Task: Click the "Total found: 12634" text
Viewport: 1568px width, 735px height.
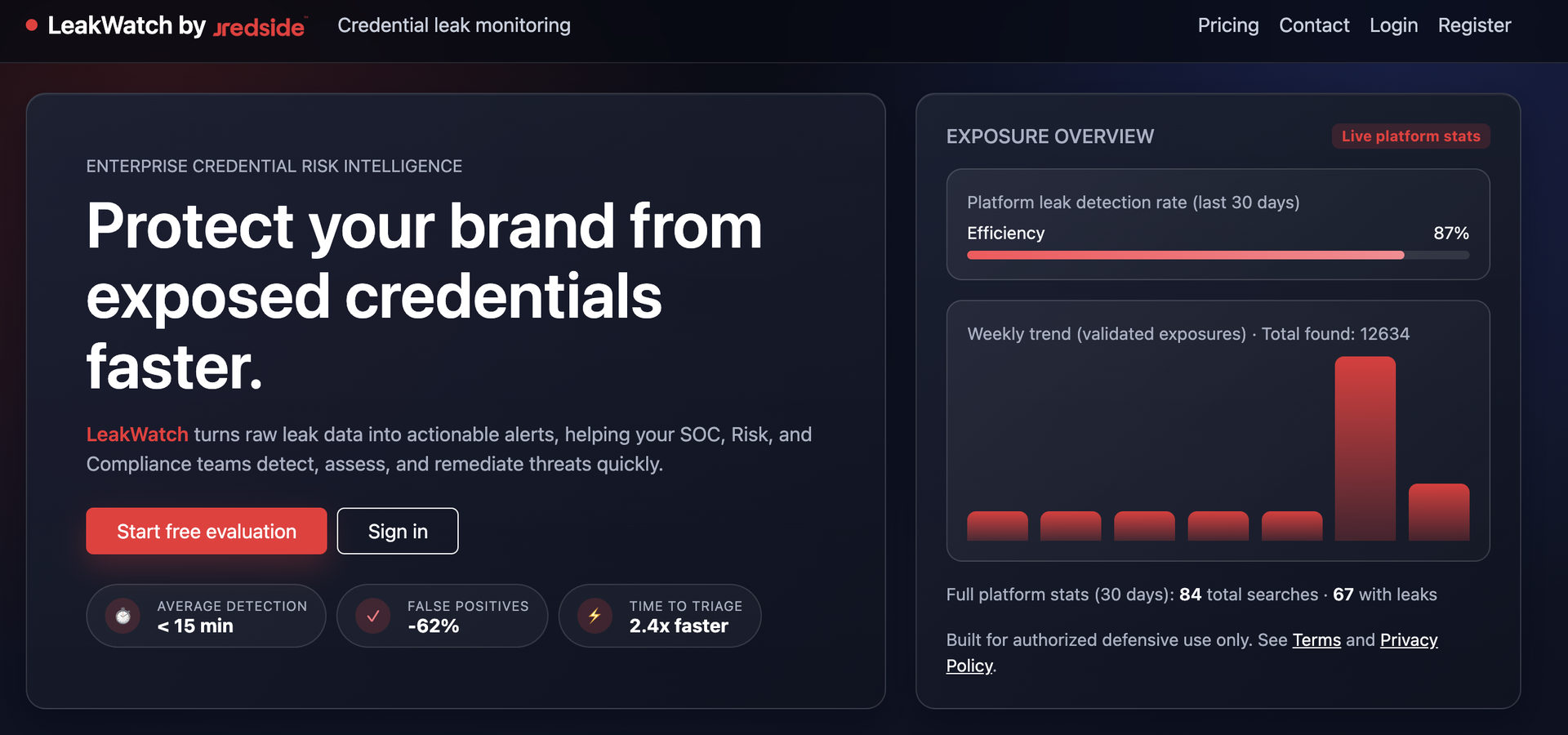Action: pos(1335,334)
